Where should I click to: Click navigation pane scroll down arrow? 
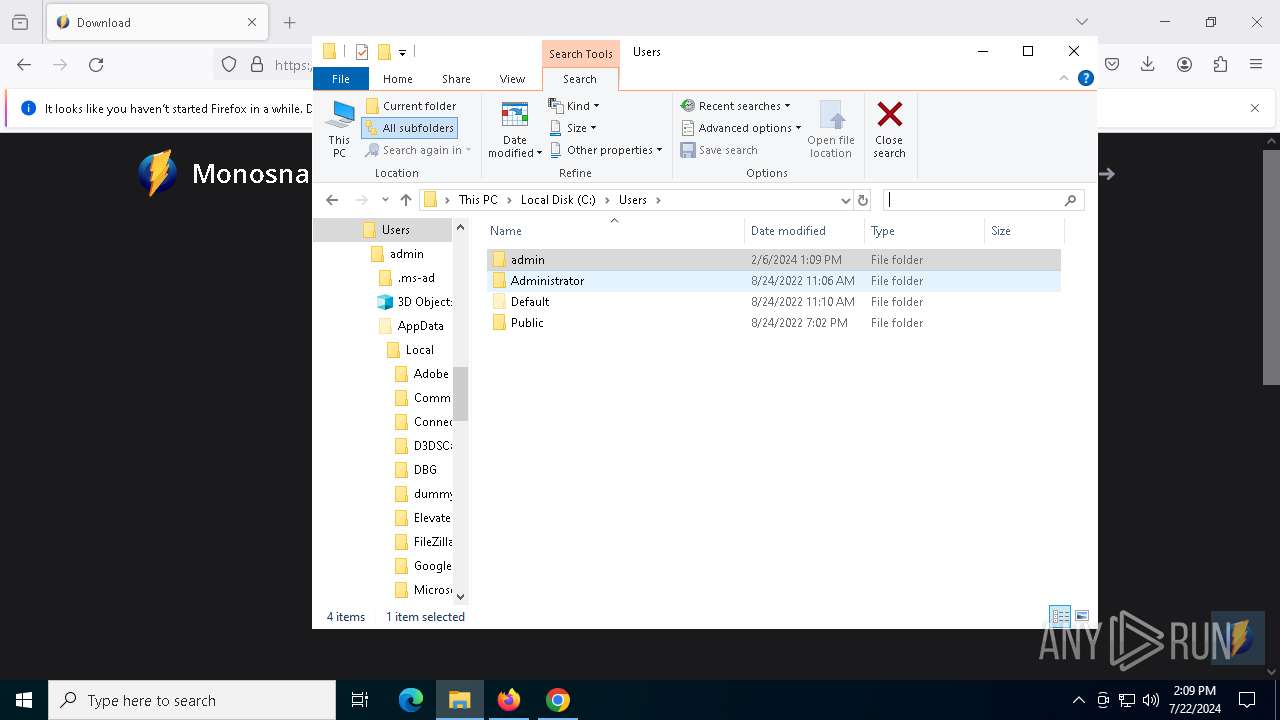[x=460, y=597]
